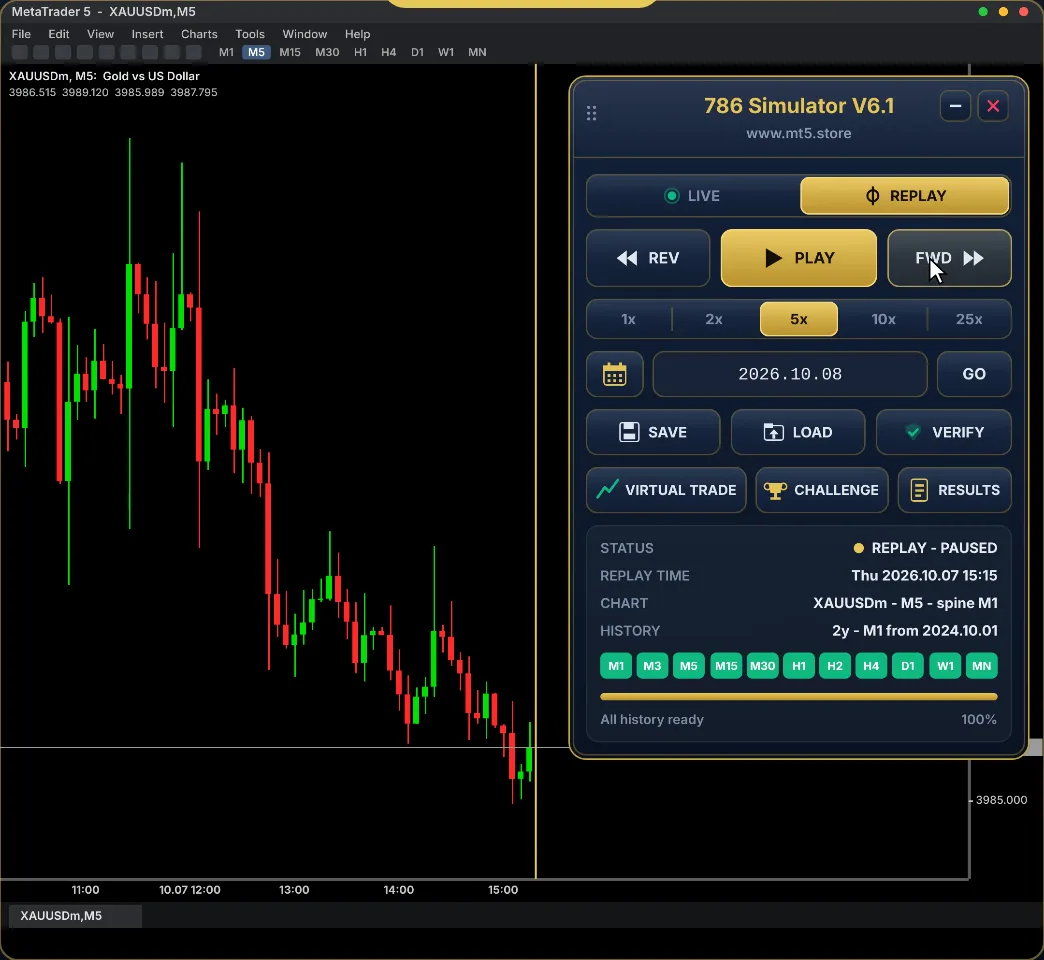Click the history loading progress bar

tap(798, 697)
